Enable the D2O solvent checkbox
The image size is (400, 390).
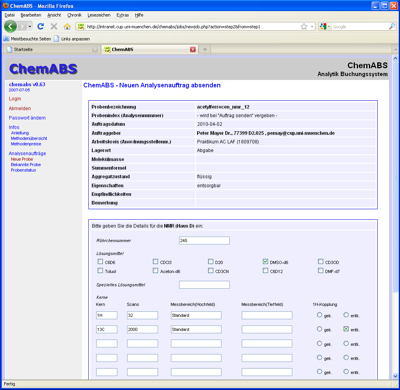(x=210, y=262)
